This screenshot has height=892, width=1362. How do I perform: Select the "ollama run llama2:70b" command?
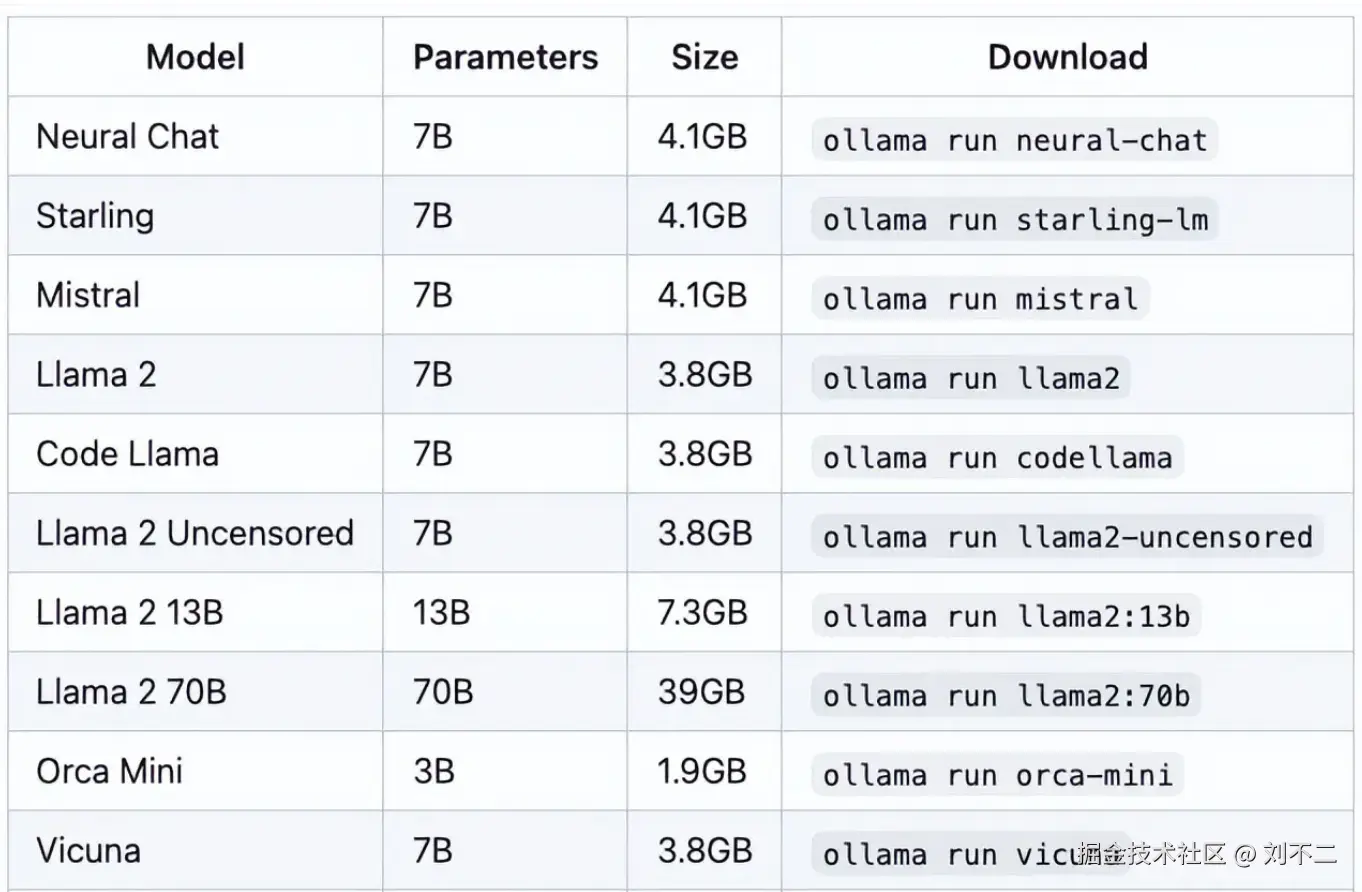(x=1006, y=695)
